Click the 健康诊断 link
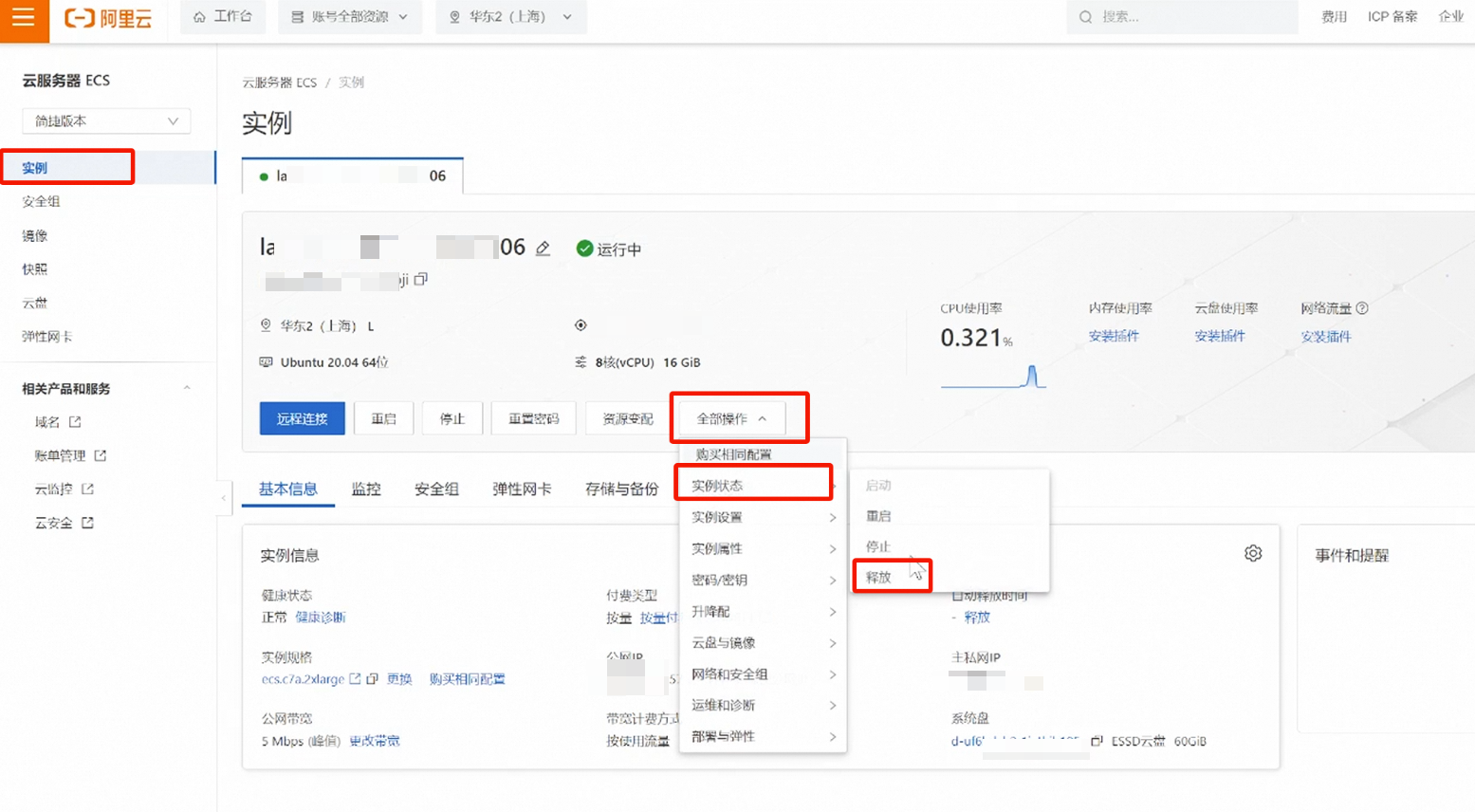This screenshot has height=812, width=1475. tap(321, 618)
